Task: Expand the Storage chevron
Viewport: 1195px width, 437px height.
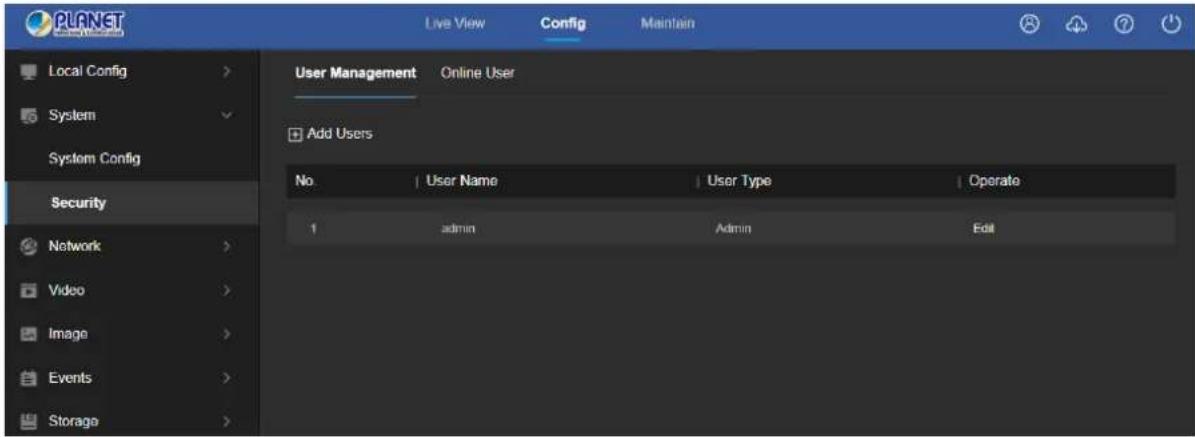Action: 226,421
